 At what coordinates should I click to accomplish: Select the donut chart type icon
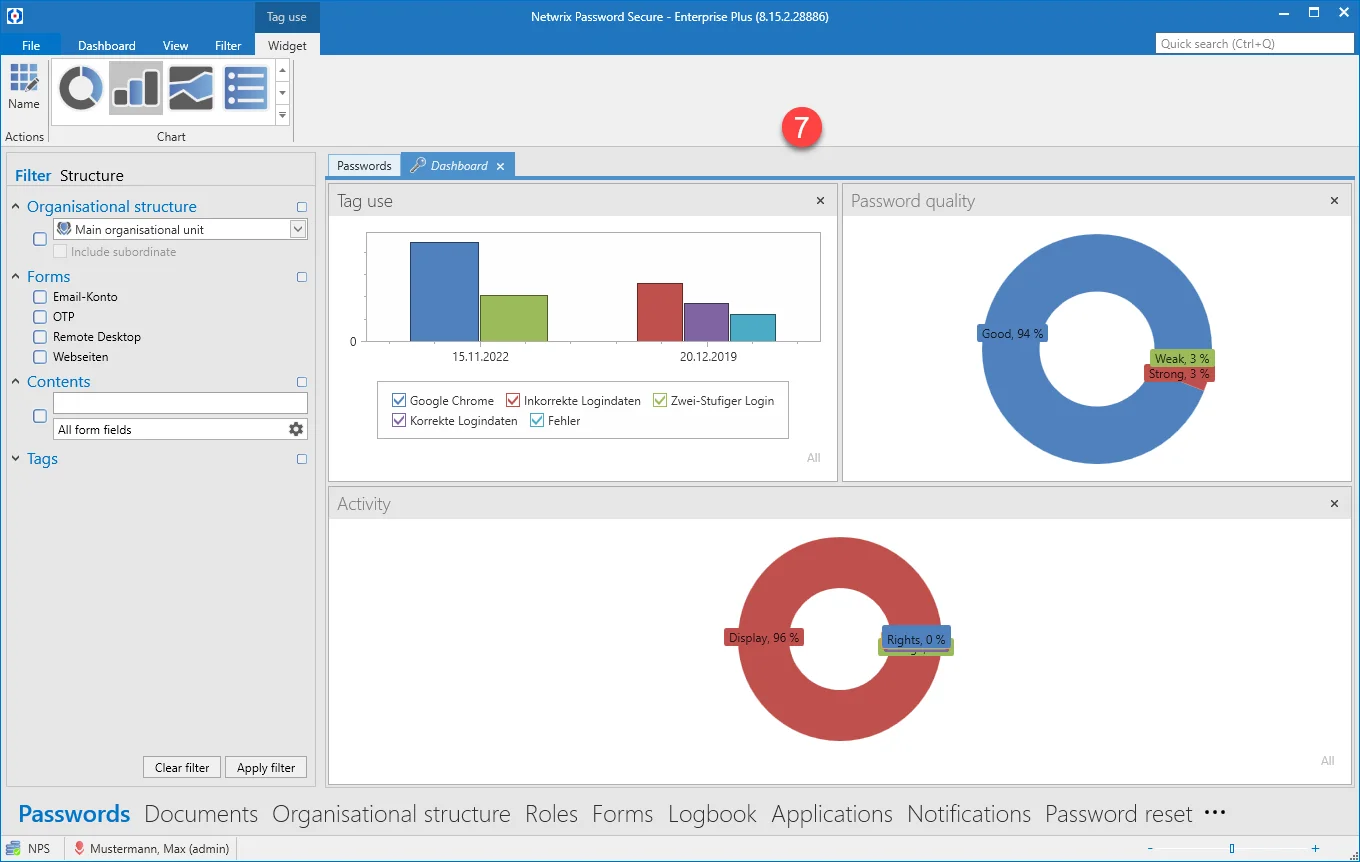(x=81, y=88)
